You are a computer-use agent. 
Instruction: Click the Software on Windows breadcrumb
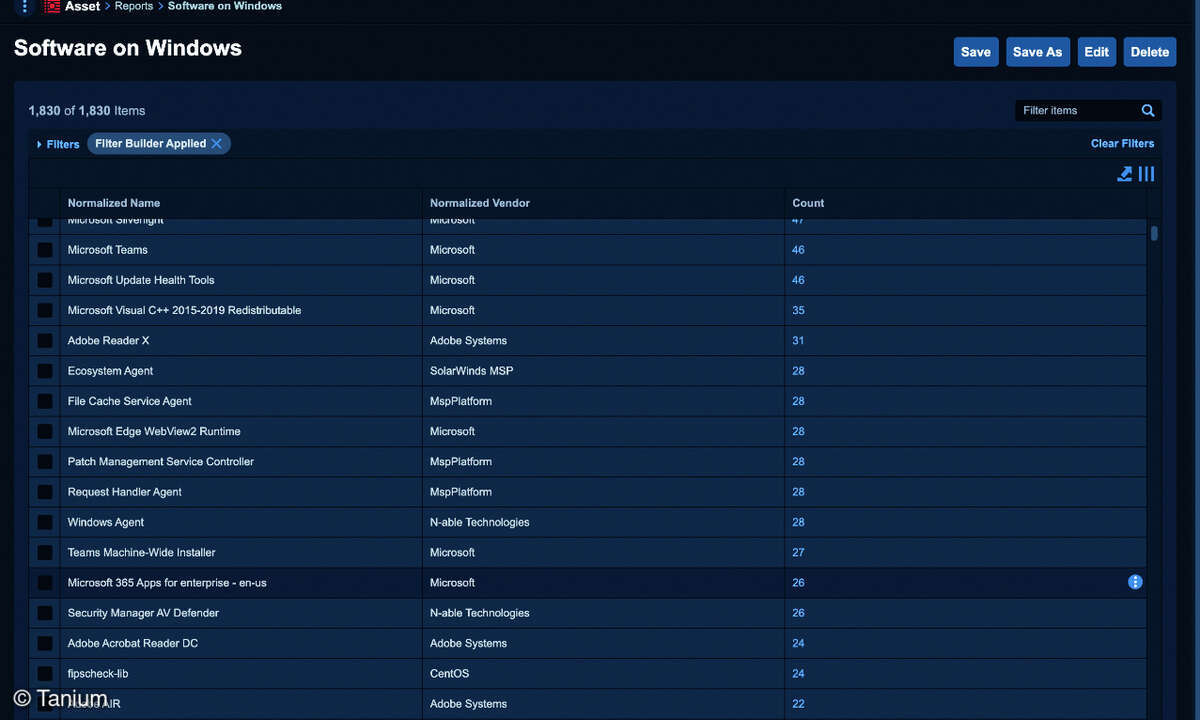225,6
